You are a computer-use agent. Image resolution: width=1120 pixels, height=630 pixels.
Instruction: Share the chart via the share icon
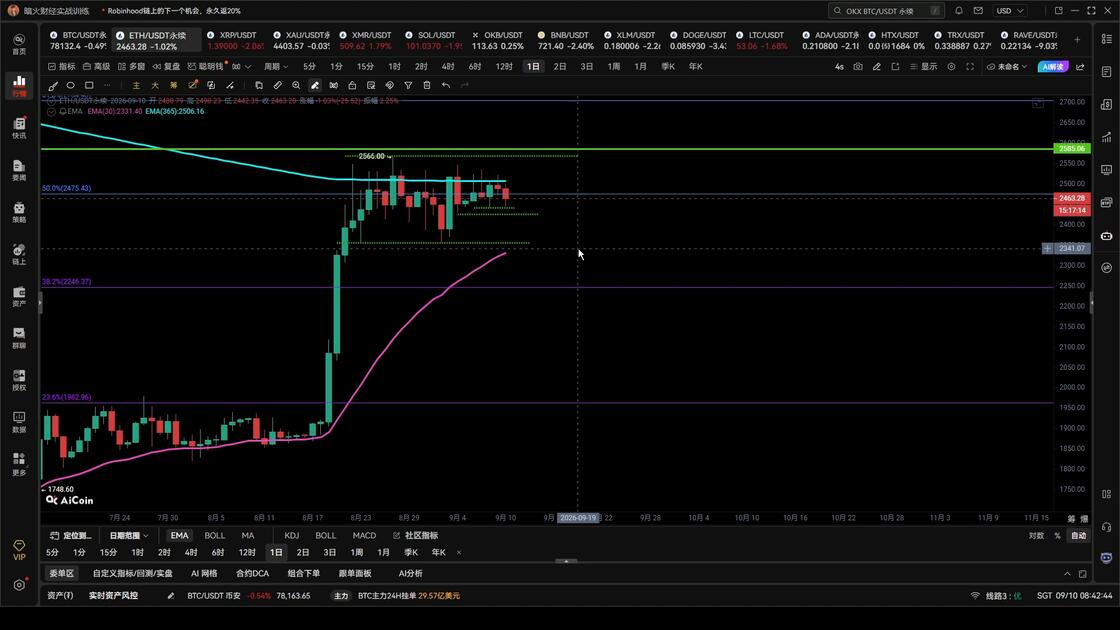tap(1080, 66)
